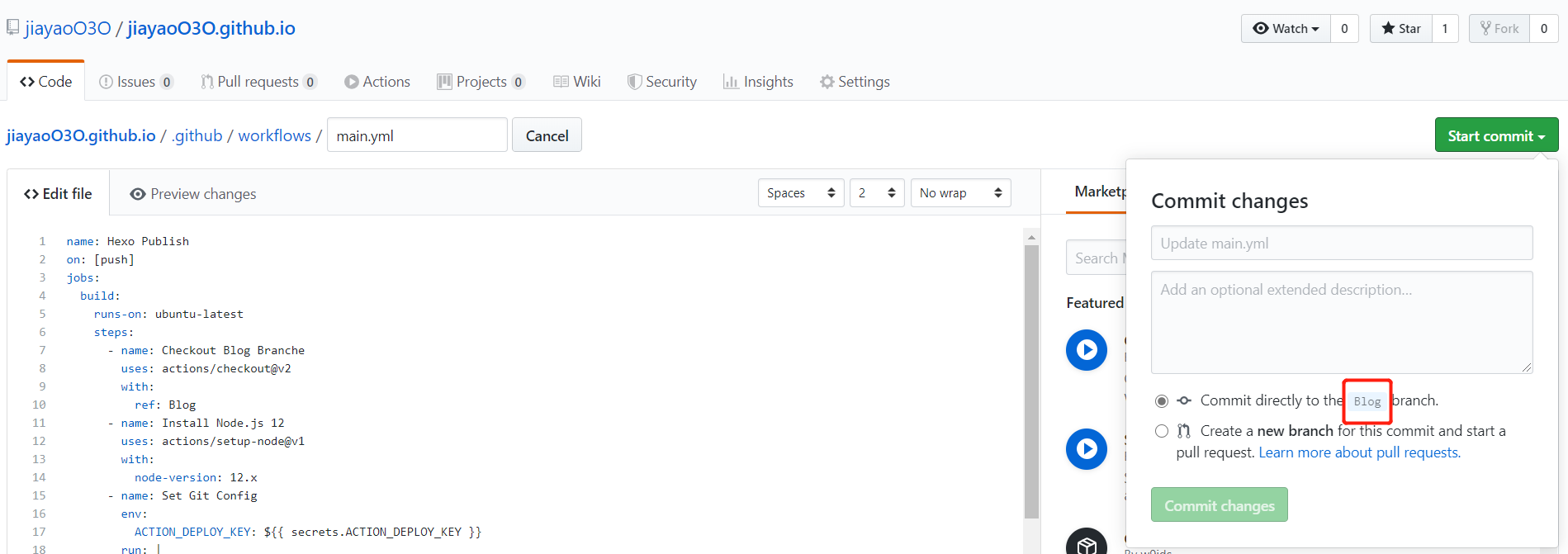
Task: Switch to Preview changes tab
Action: click(193, 194)
